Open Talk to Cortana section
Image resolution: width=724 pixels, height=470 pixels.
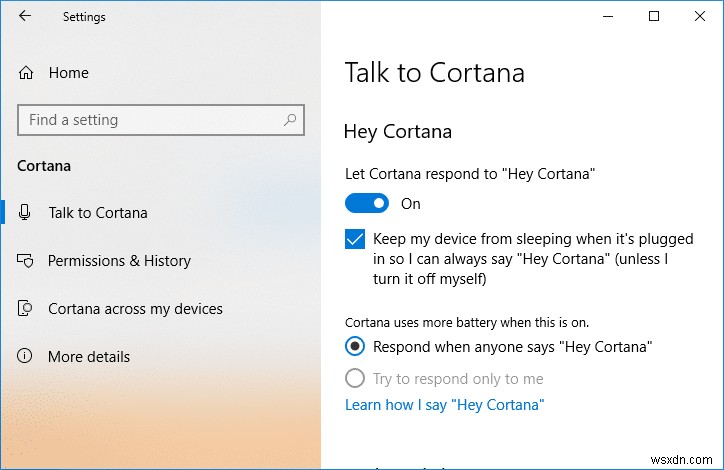coord(98,213)
